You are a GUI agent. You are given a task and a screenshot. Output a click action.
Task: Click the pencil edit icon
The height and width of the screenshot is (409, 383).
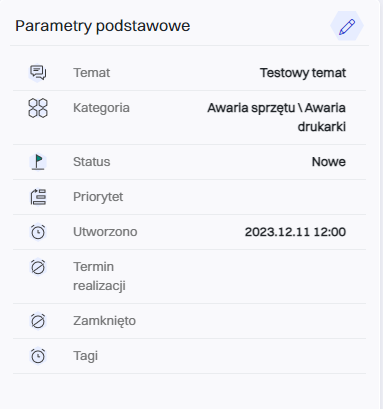click(x=347, y=26)
